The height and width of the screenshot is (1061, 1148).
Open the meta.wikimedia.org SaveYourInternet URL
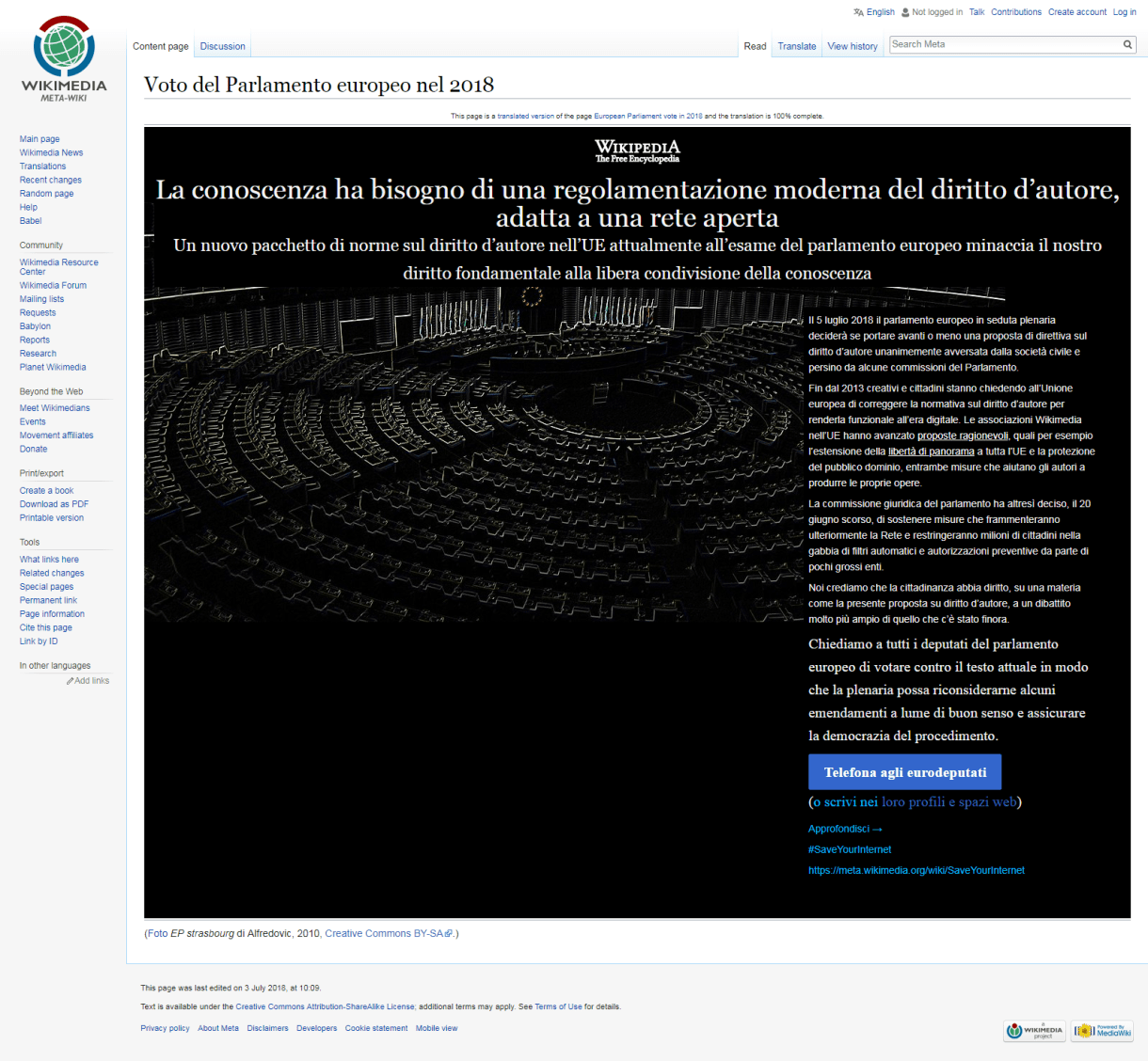pos(917,870)
